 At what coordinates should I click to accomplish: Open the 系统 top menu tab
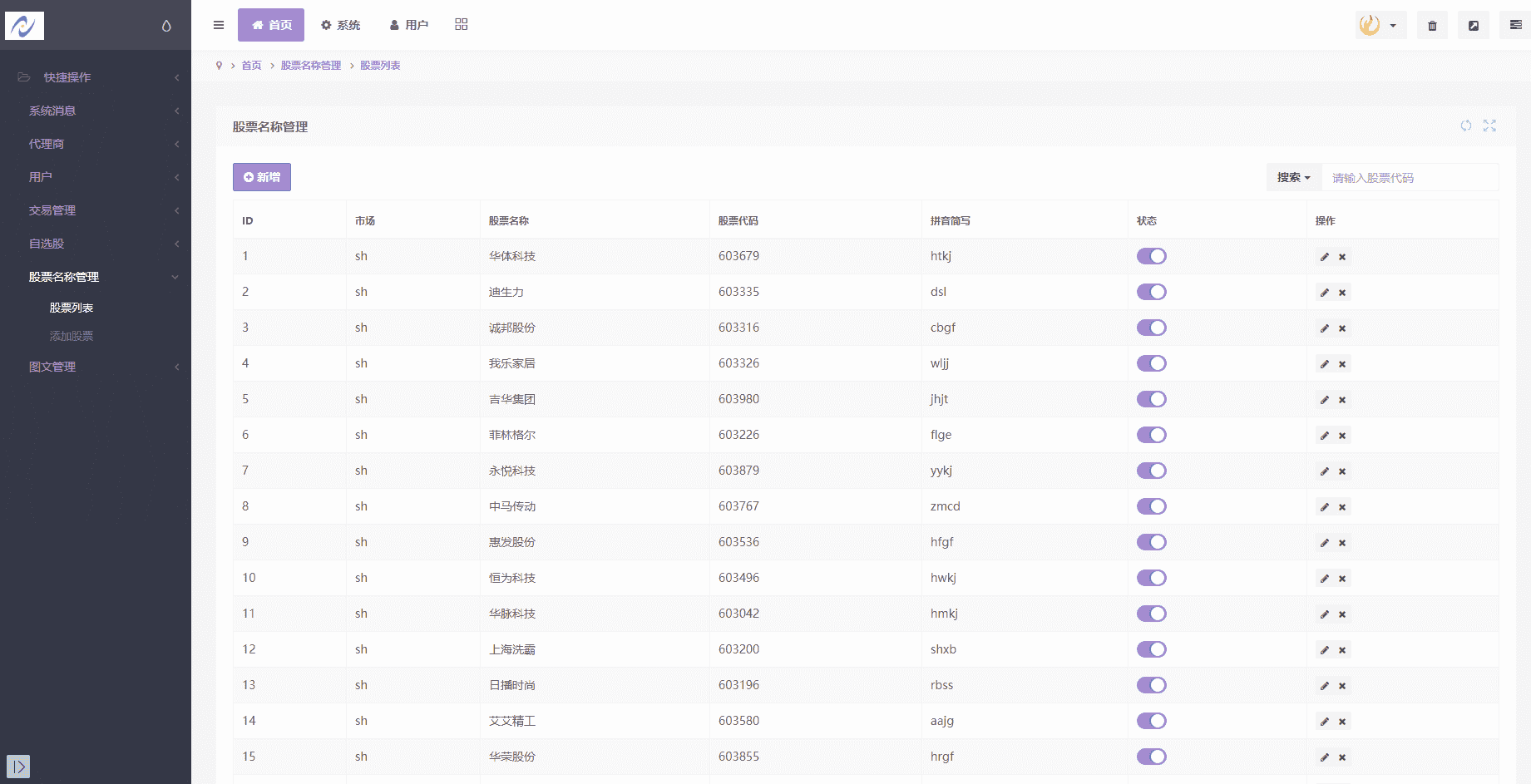point(341,25)
